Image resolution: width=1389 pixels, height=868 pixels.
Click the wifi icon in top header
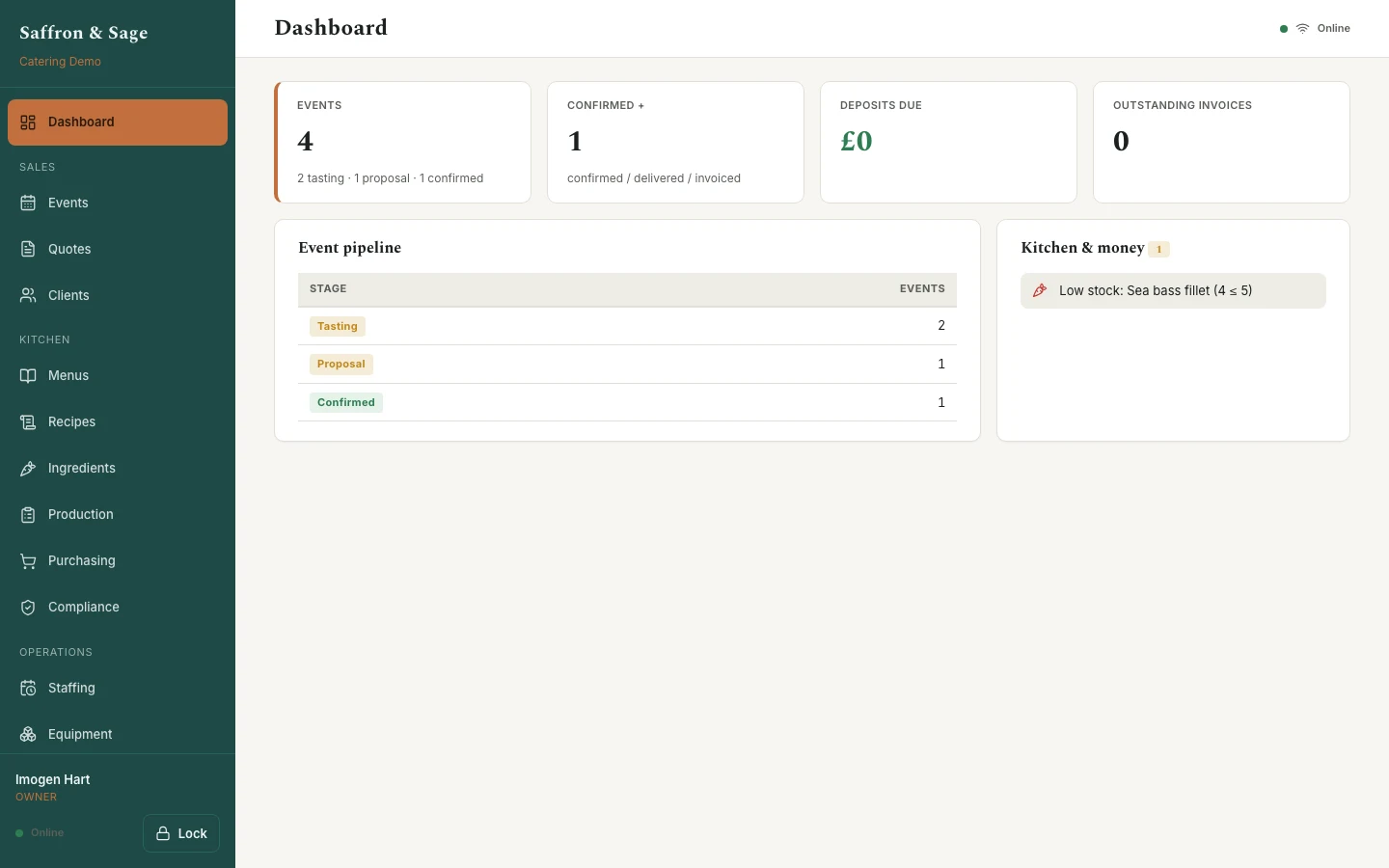1302,29
